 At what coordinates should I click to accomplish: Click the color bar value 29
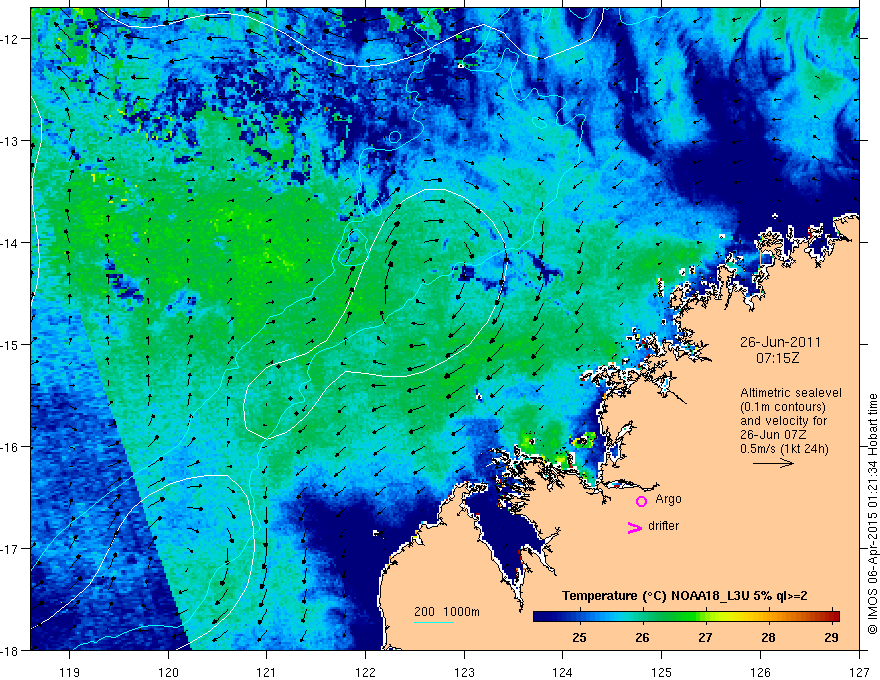click(x=831, y=637)
